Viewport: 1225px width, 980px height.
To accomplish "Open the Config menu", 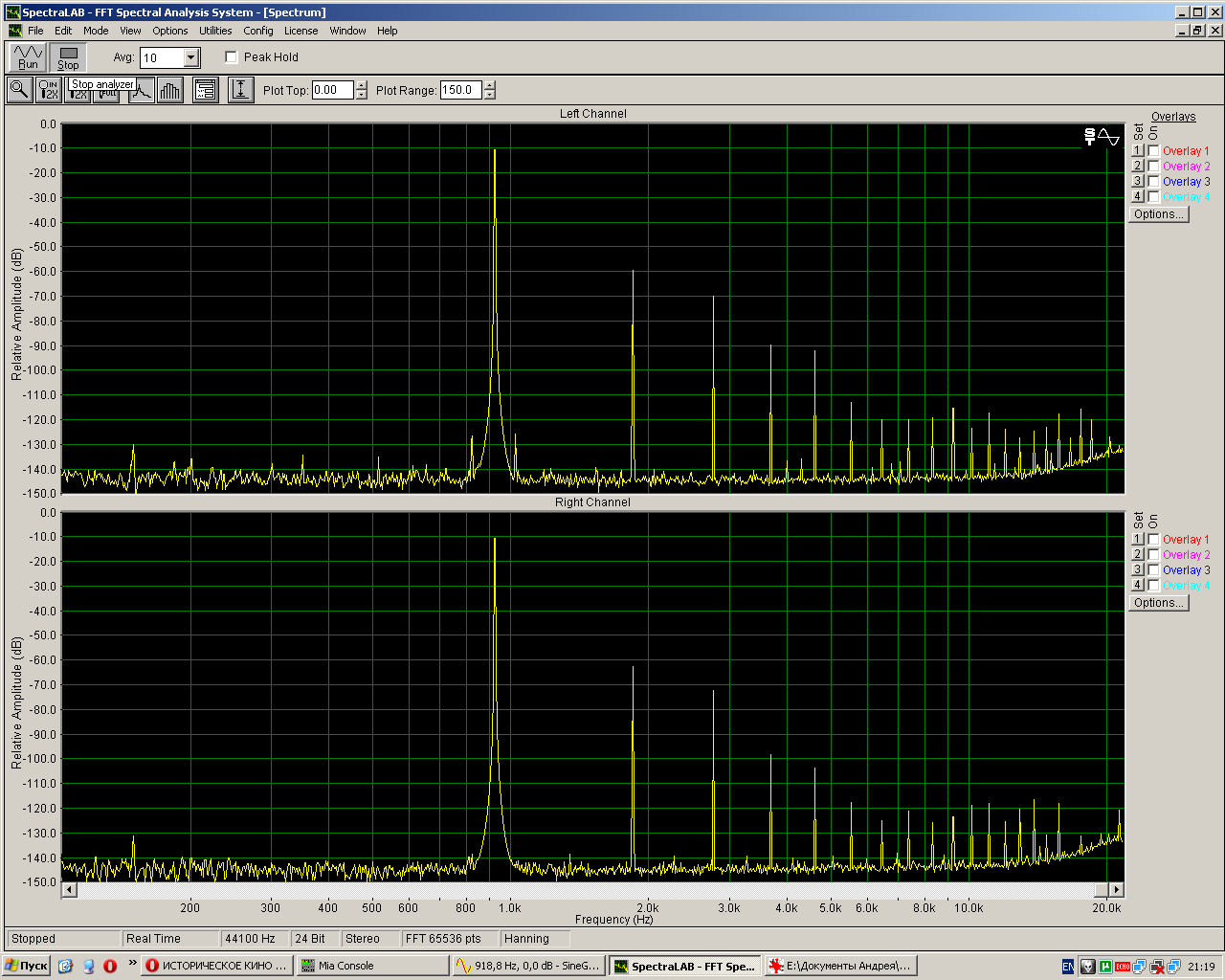I will tap(258, 31).
